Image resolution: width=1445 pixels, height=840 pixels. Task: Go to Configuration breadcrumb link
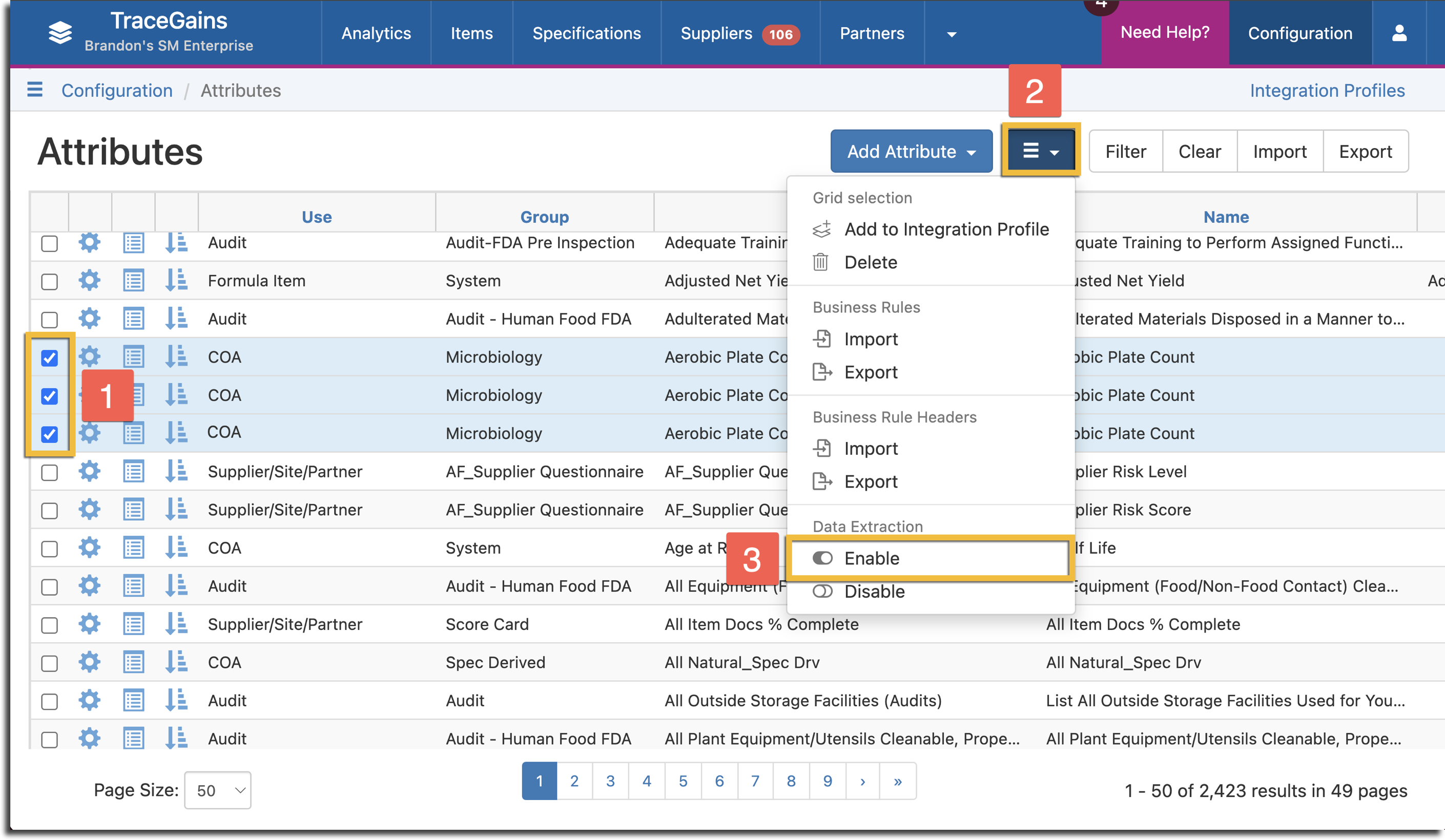[x=117, y=91]
